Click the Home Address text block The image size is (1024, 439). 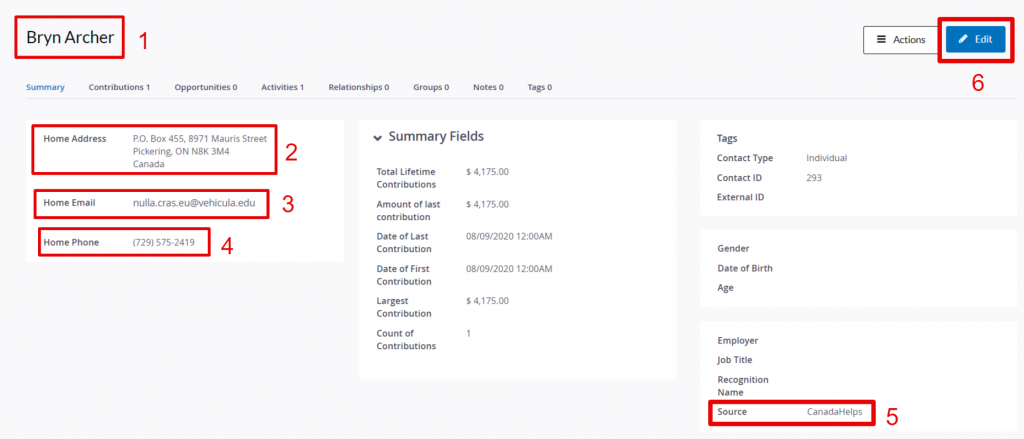[x=200, y=152]
